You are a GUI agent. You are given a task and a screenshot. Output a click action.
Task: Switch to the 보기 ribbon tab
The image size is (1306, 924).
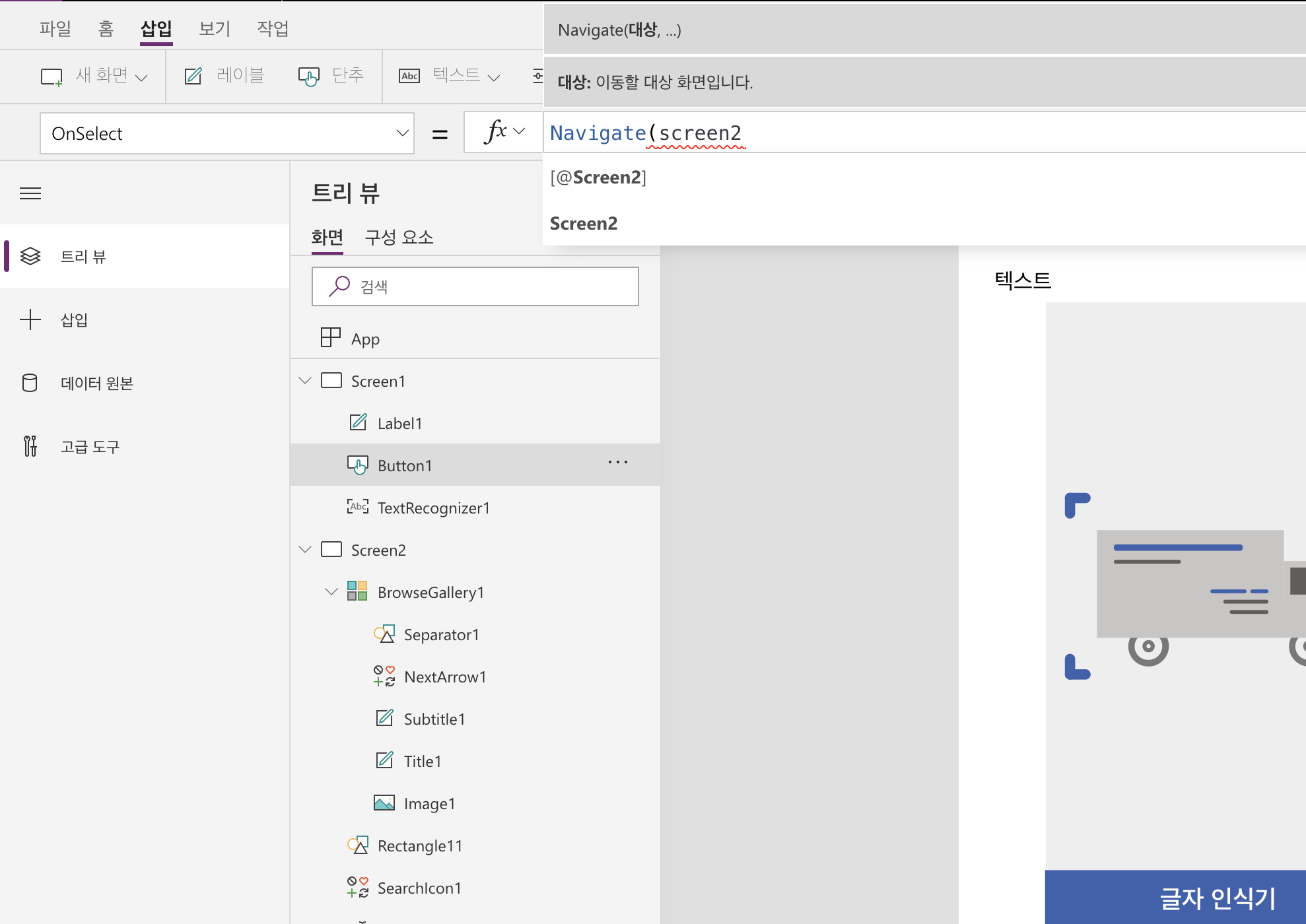coord(215,28)
